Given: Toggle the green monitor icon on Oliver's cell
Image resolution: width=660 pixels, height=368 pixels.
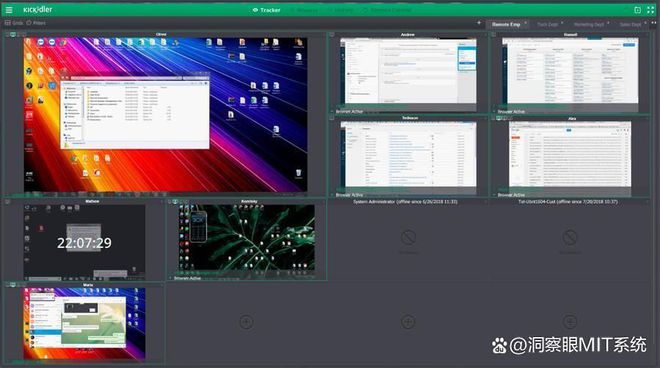Looking at the screenshot, I should pyautogui.click(x=13, y=35).
